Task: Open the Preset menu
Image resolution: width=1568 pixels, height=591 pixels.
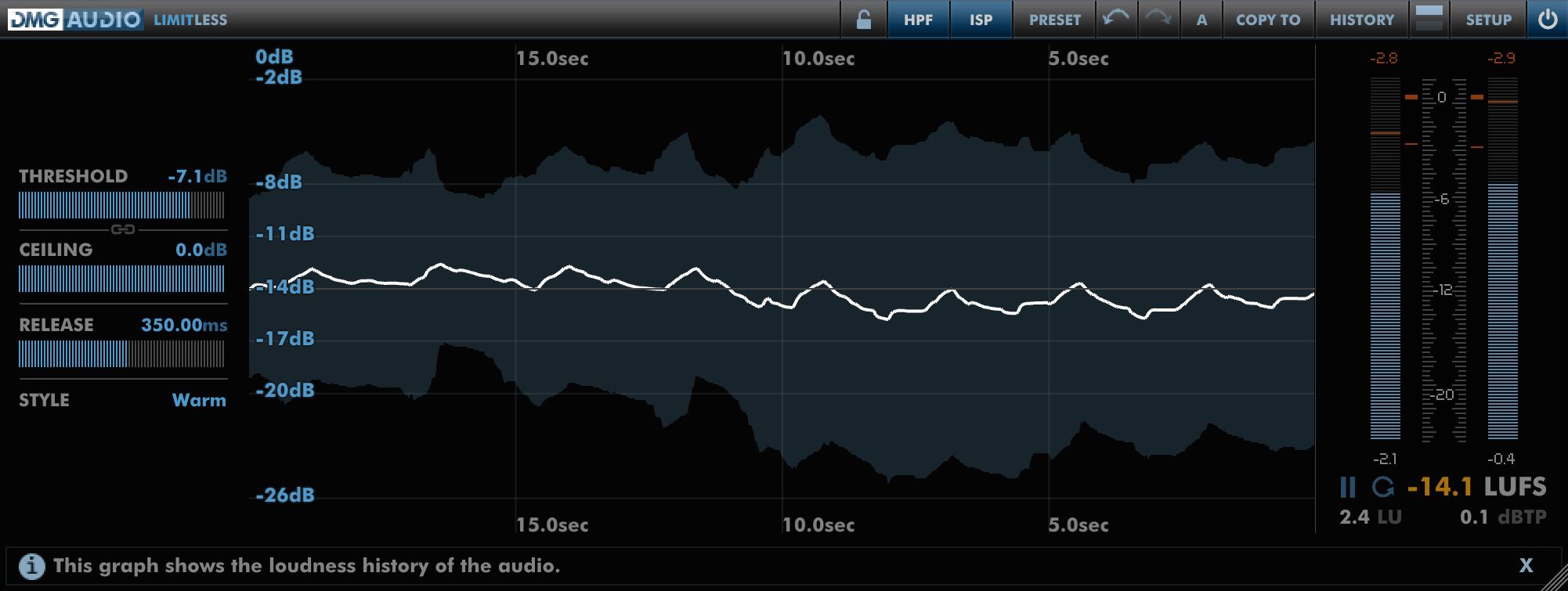Action: point(1054,20)
